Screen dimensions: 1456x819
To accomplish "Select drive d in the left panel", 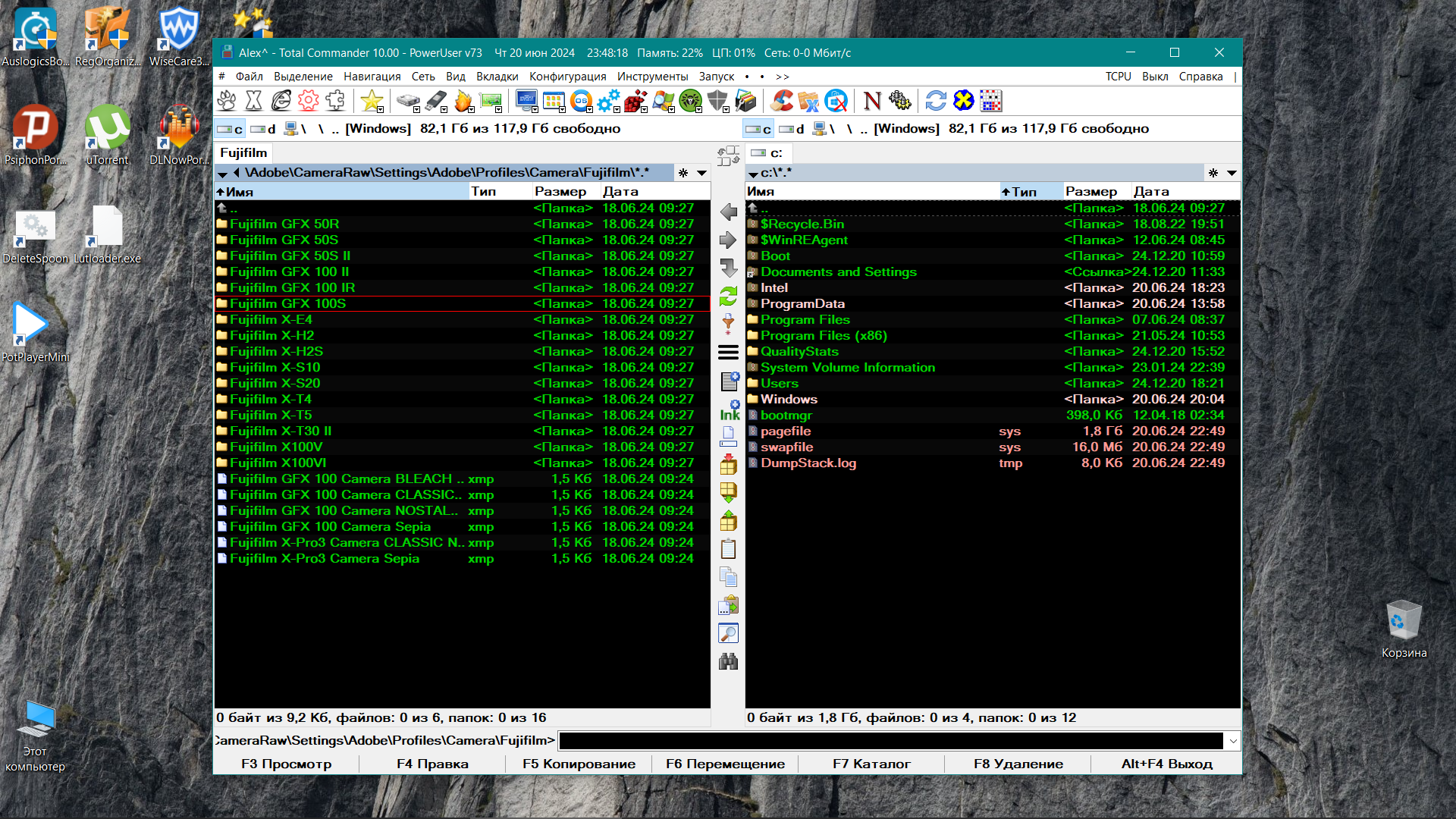I will (x=263, y=129).
